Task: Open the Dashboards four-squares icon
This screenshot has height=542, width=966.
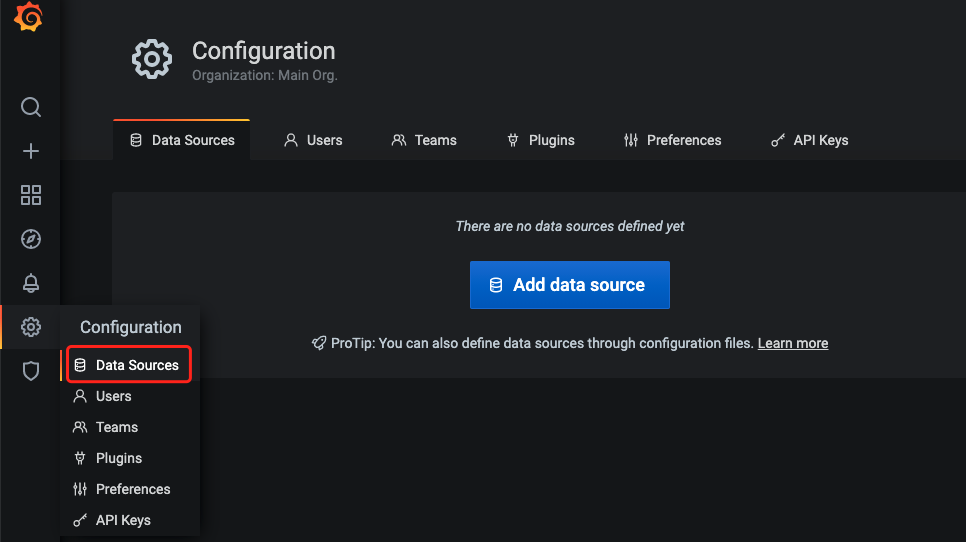Action: pos(31,195)
